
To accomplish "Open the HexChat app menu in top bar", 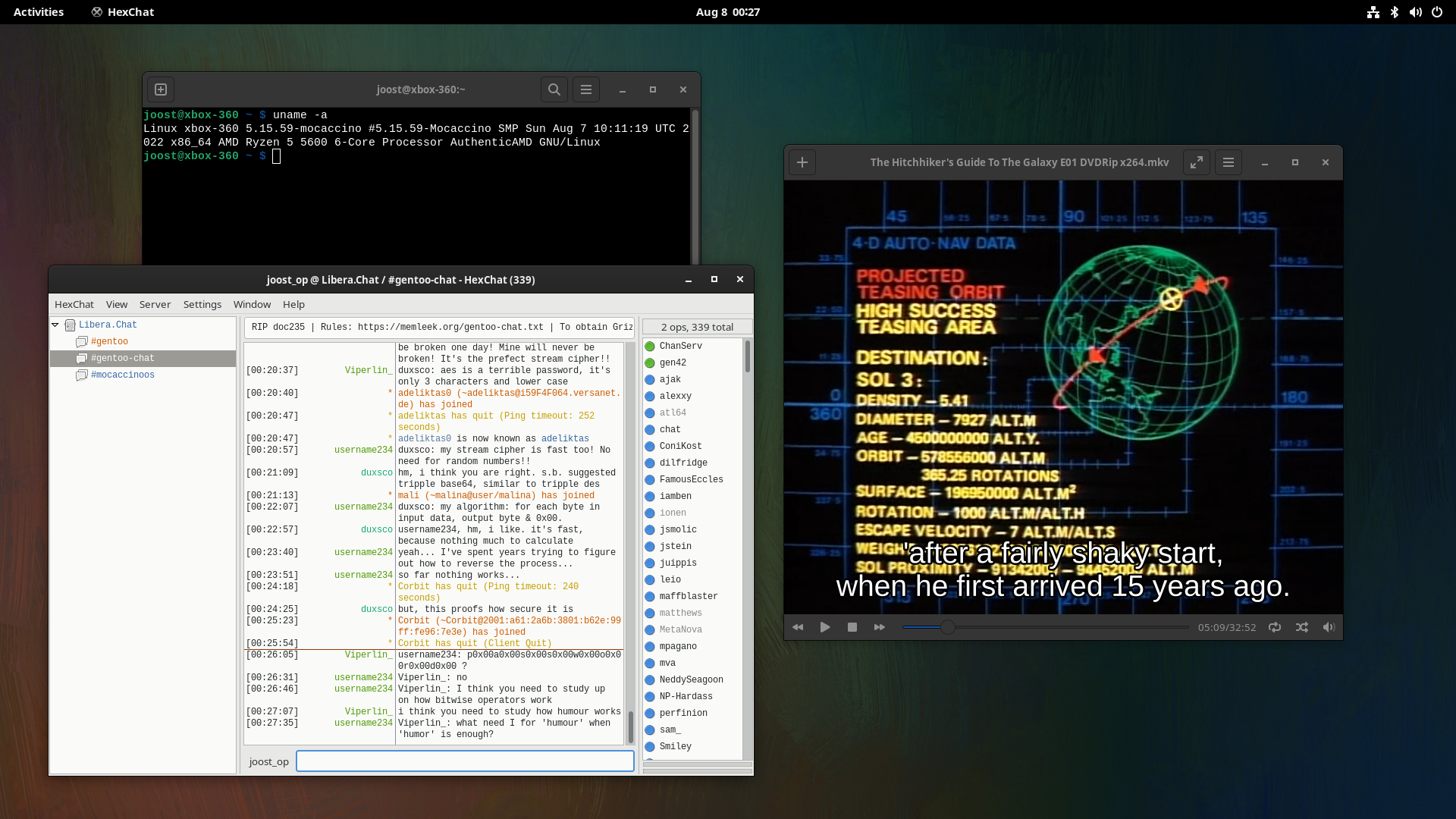I will [x=123, y=12].
